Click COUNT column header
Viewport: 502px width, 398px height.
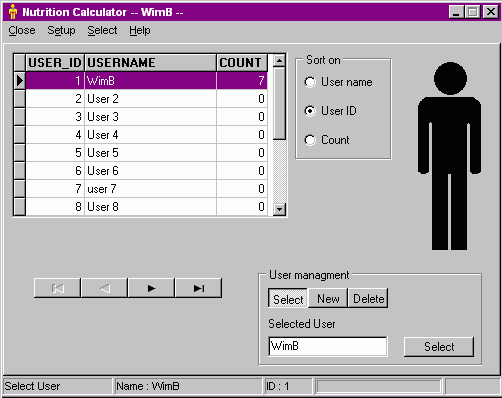click(242, 63)
